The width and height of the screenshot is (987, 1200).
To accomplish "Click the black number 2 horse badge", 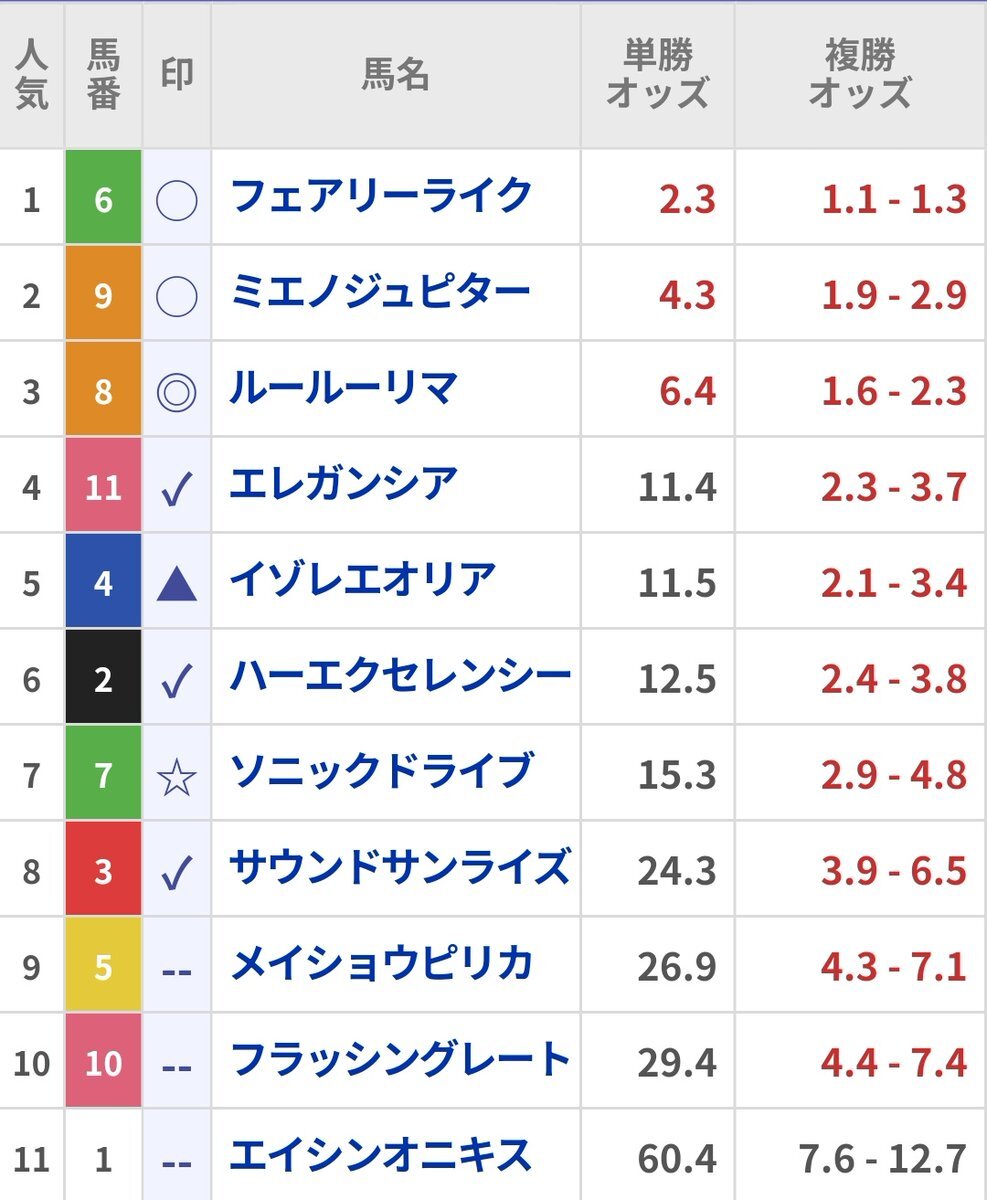I will (103, 679).
